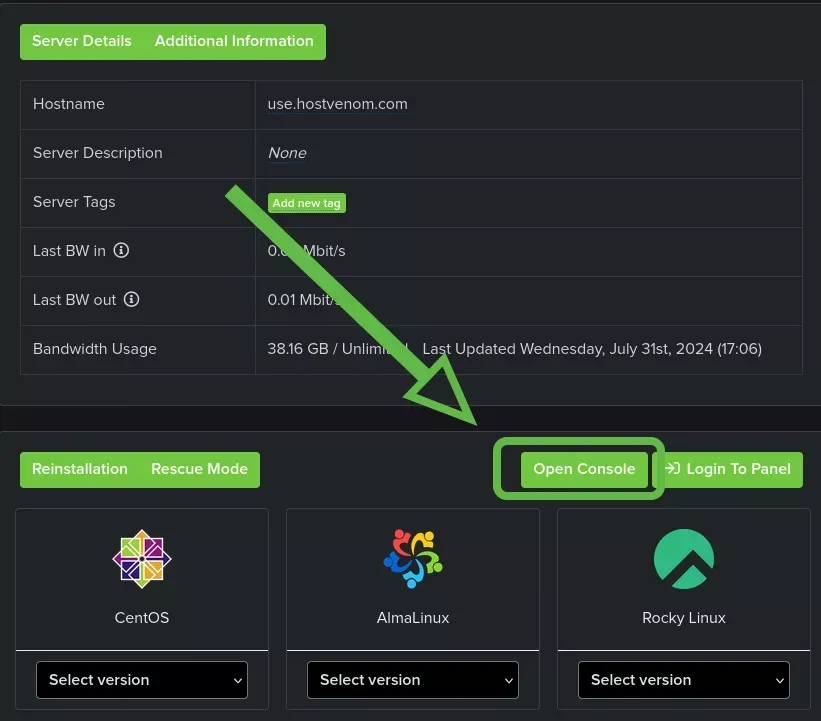Open the CentOS Select version dropdown

click(142, 680)
